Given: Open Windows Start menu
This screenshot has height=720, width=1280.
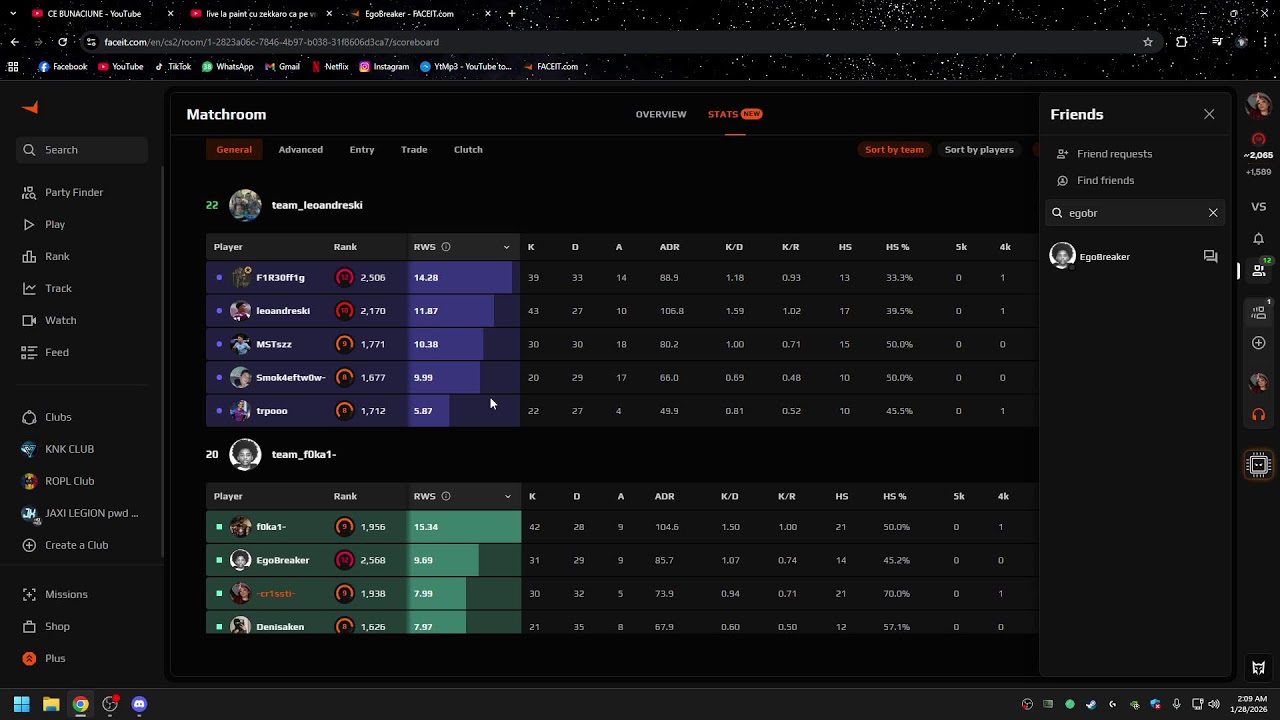Looking at the screenshot, I should [x=21, y=704].
